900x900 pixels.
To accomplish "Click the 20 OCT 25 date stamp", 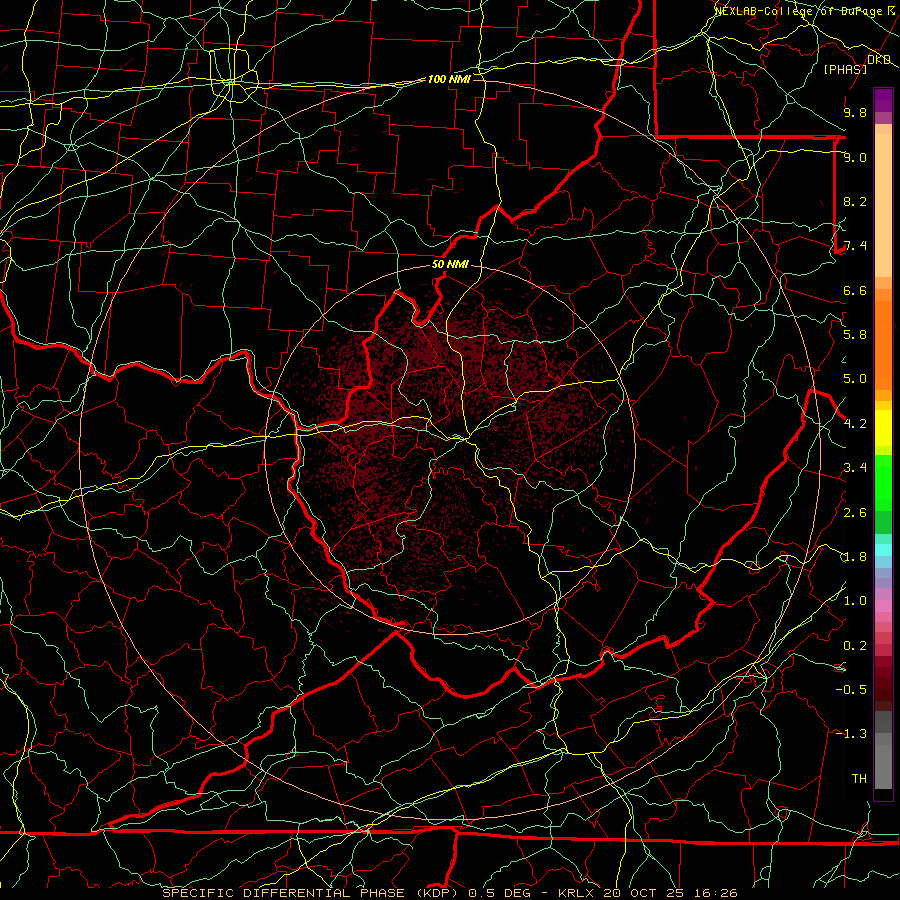I will (x=642, y=893).
